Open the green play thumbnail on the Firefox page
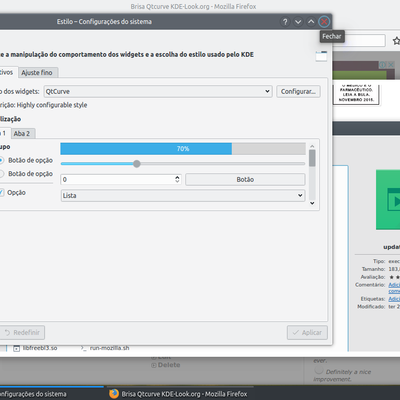400x400 pixels. coord(388,200)
